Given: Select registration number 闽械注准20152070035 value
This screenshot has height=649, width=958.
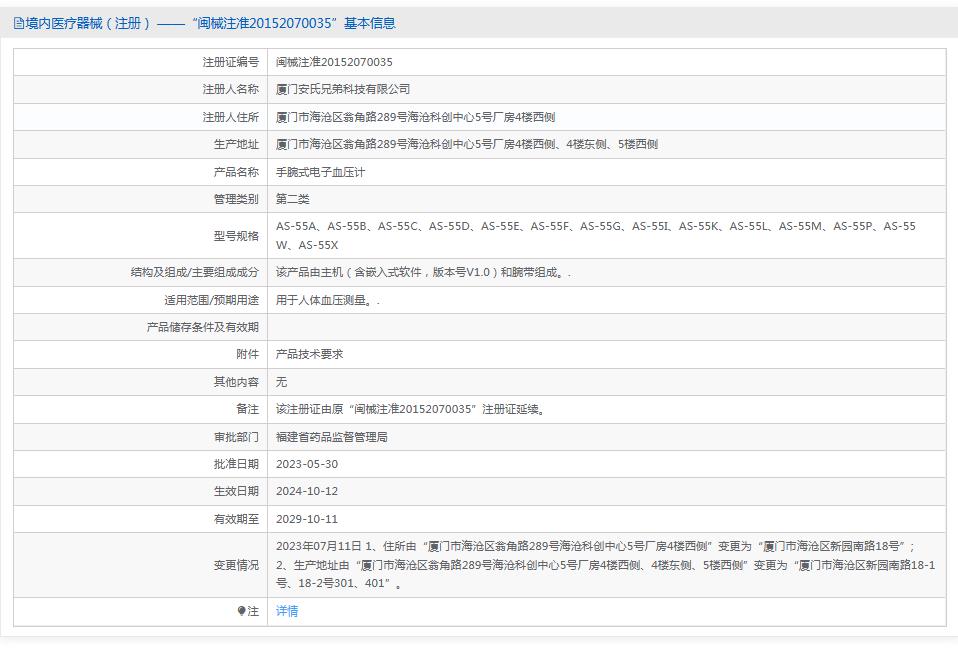Looking at the screenshot, I should tap(334, 62).
